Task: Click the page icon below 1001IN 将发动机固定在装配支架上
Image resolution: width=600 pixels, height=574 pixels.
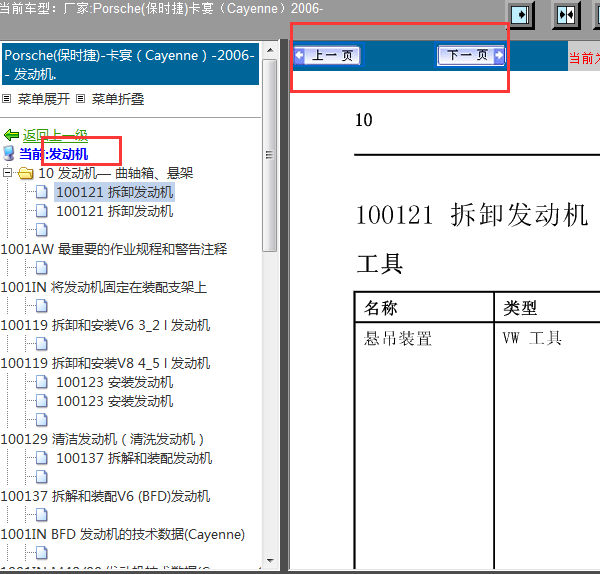Action: [42, 305]
